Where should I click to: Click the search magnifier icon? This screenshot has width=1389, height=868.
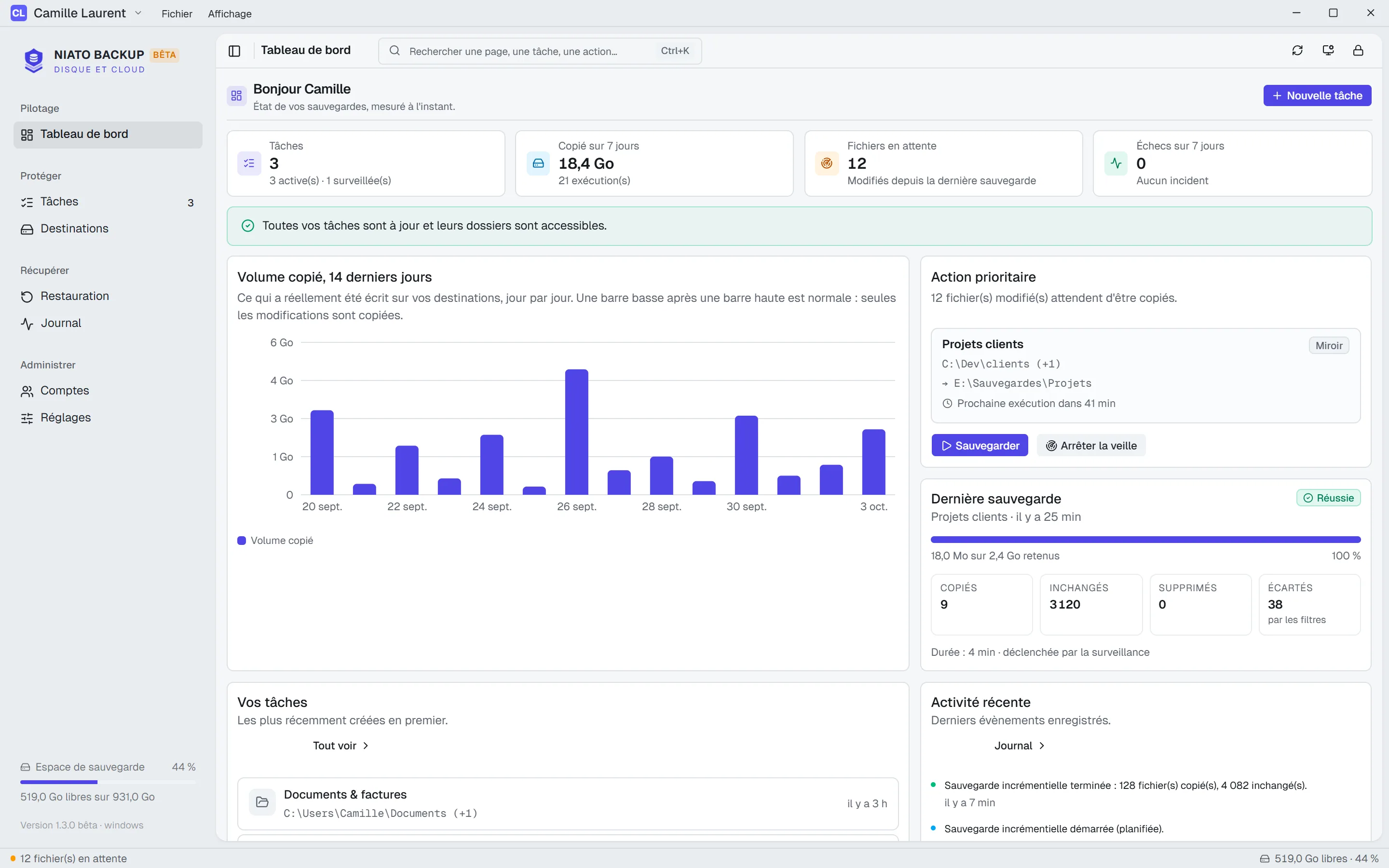pyautogui.click(x=395, y=51)
